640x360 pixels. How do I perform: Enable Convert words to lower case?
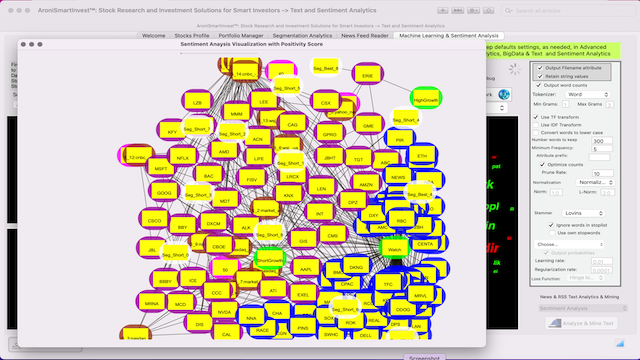coord(536,133)
